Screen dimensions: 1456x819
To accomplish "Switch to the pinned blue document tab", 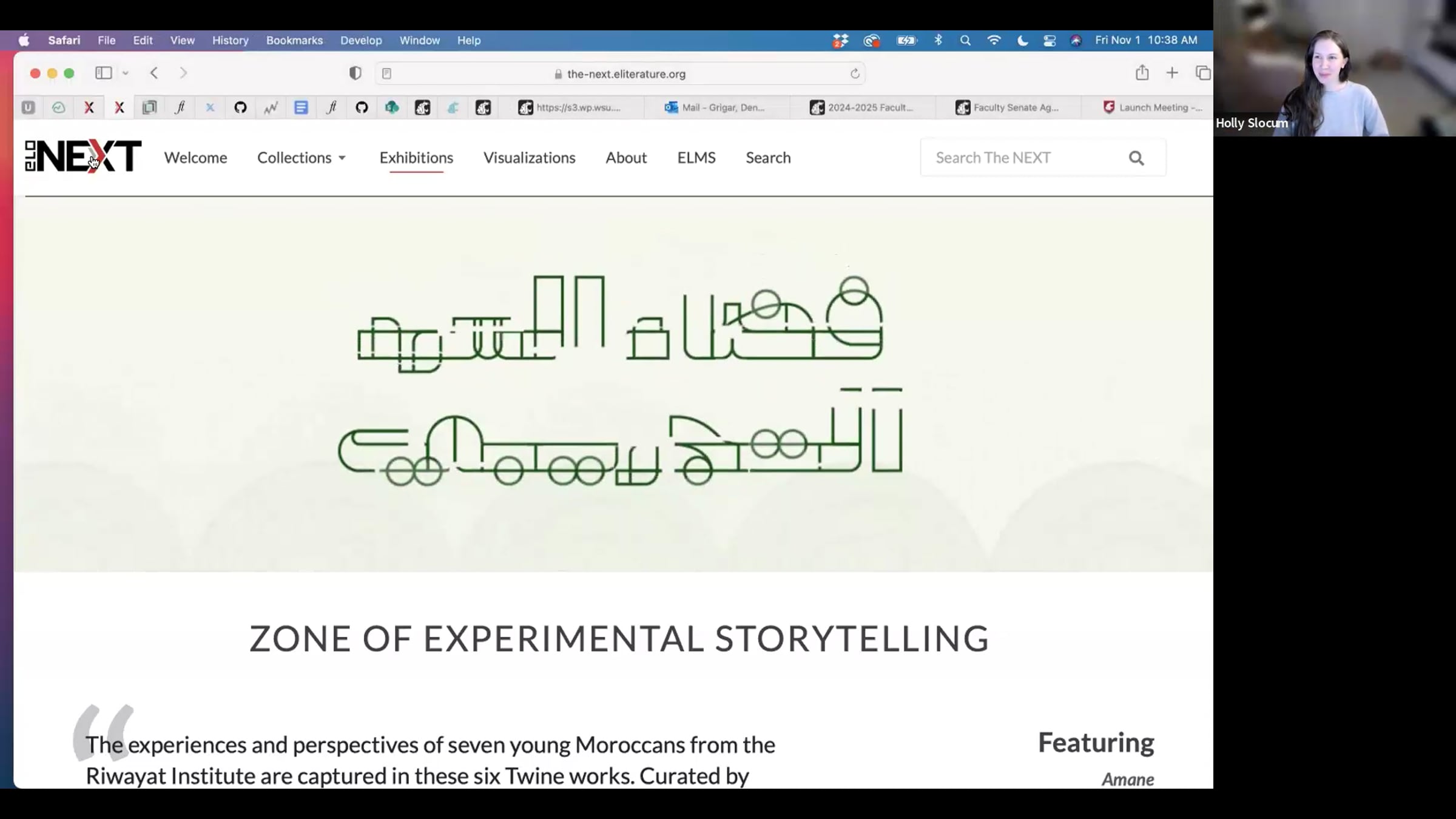I will (301, 107).
